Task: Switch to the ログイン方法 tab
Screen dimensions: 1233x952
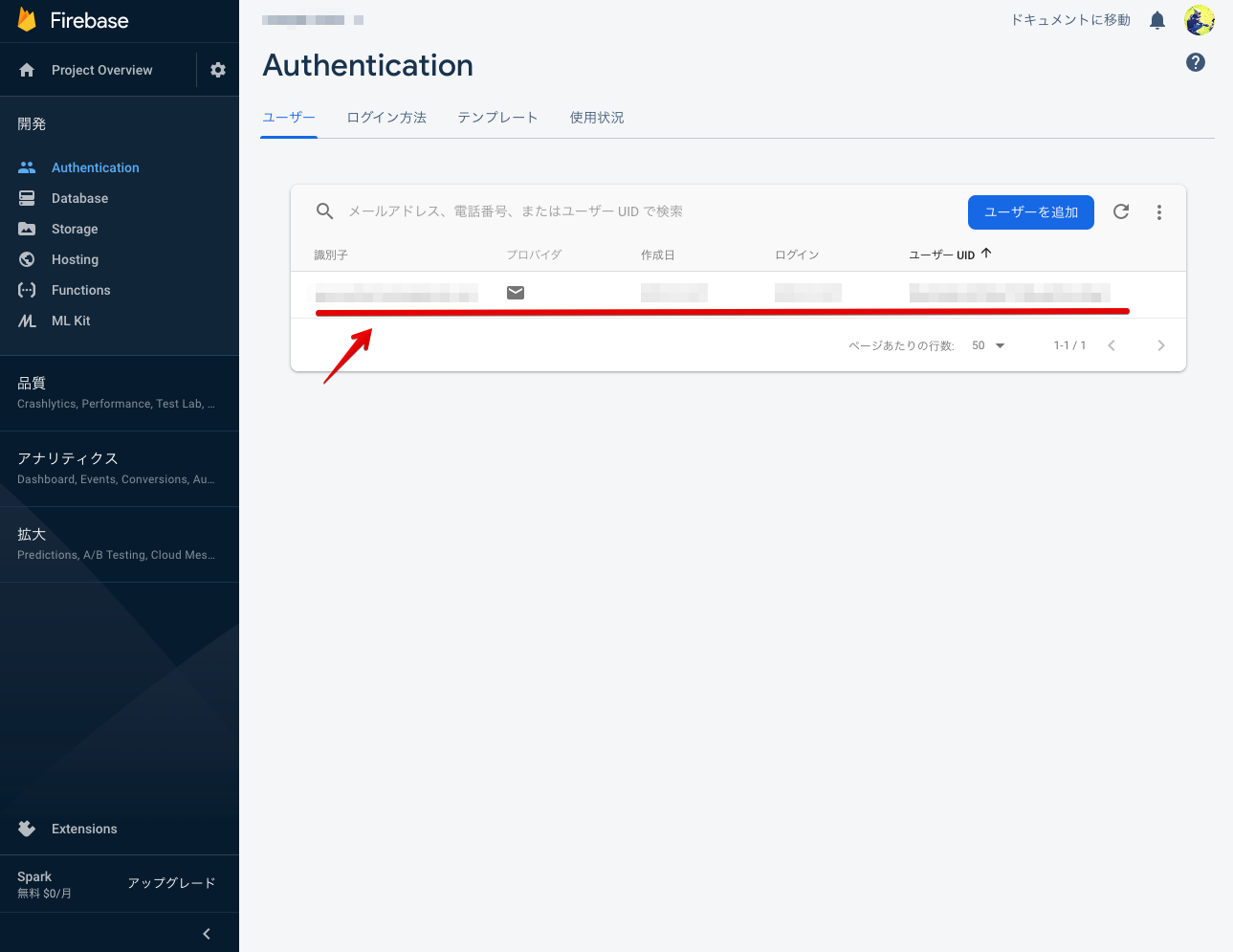Action: [x=386, y=118]
